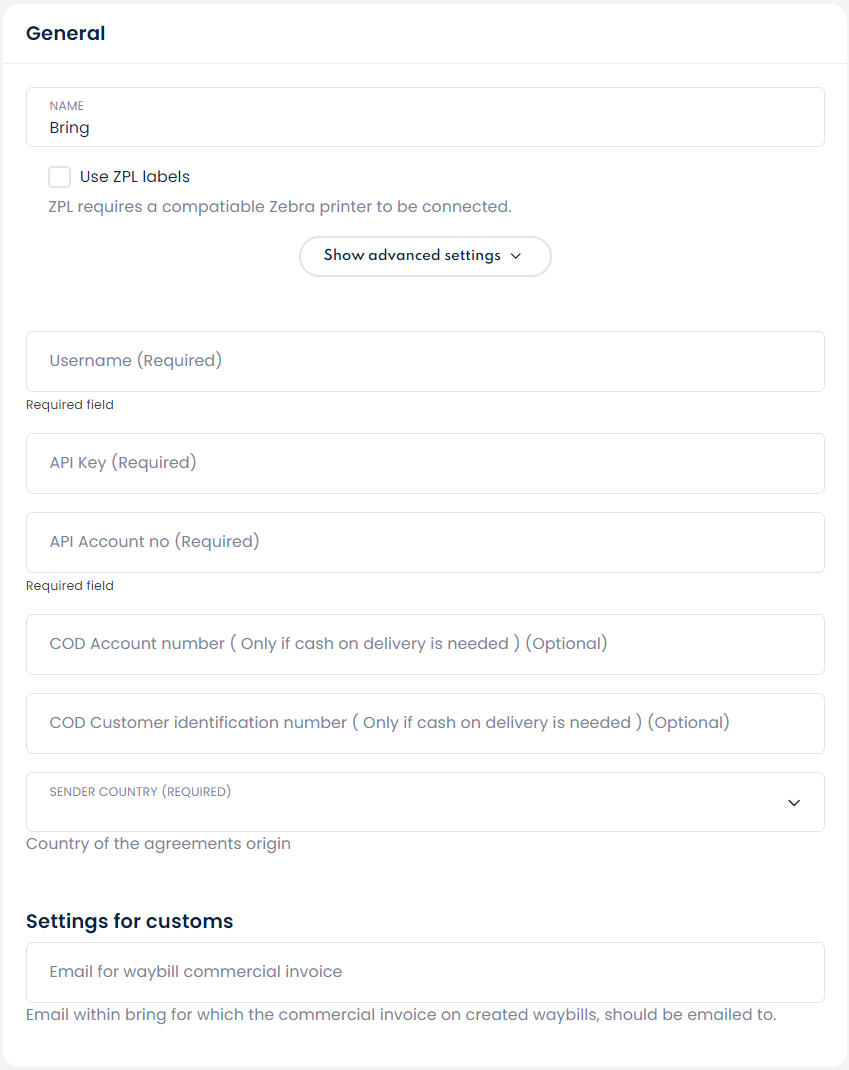Click chevron icon in Show advanced settings
This screenshot has width=849, height=1070.
coord(516,256)
